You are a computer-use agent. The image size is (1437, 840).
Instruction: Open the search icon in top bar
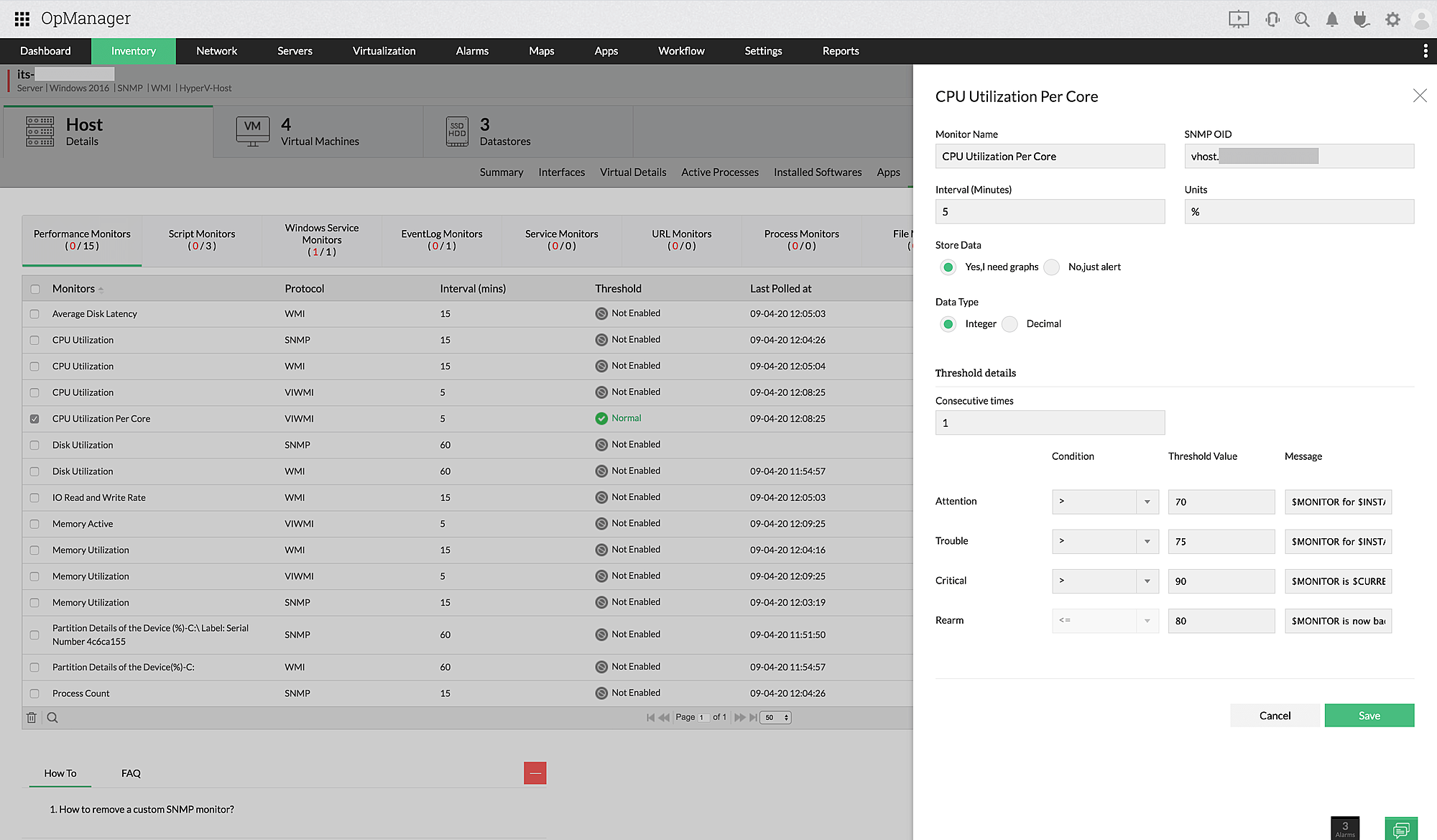[1302, 18]
